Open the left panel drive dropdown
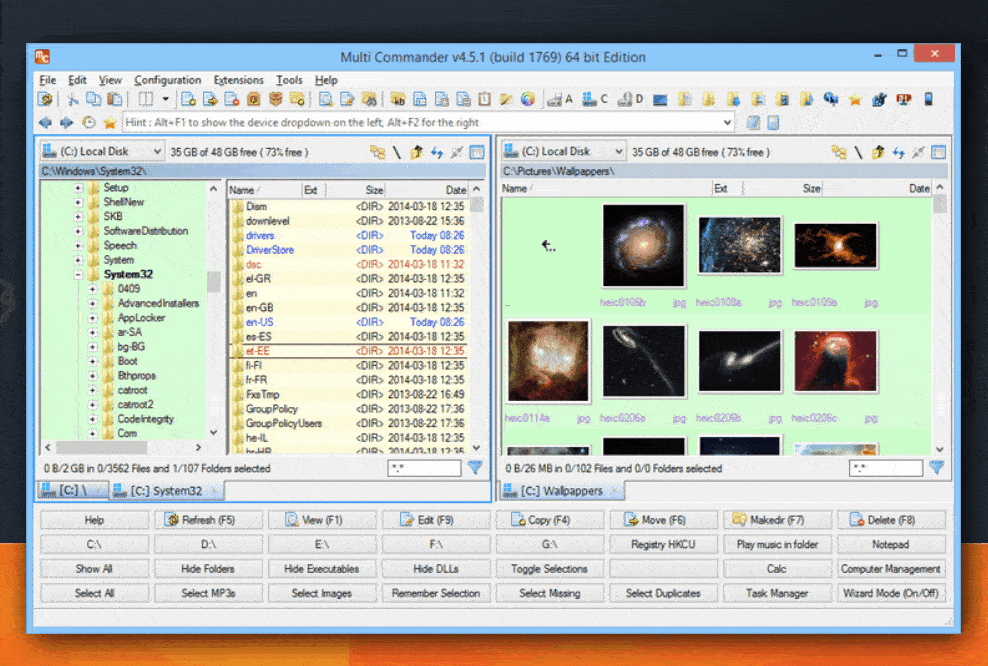The width and height of the screenshot is (988, 666). coord(101,151)
